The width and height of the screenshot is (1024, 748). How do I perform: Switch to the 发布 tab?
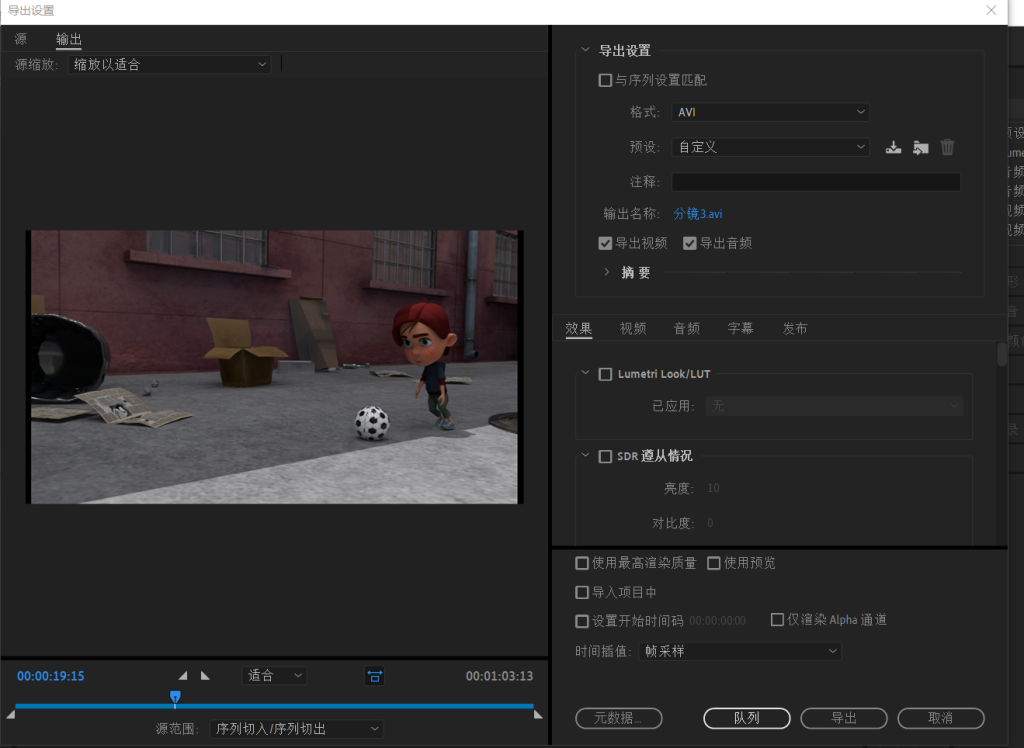[795, 329]
